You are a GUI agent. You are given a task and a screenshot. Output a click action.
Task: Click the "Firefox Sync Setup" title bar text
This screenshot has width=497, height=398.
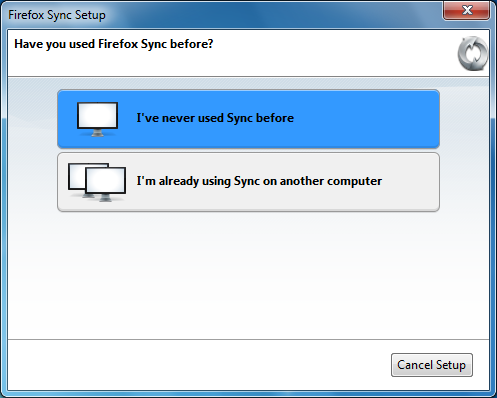point(57,15)
